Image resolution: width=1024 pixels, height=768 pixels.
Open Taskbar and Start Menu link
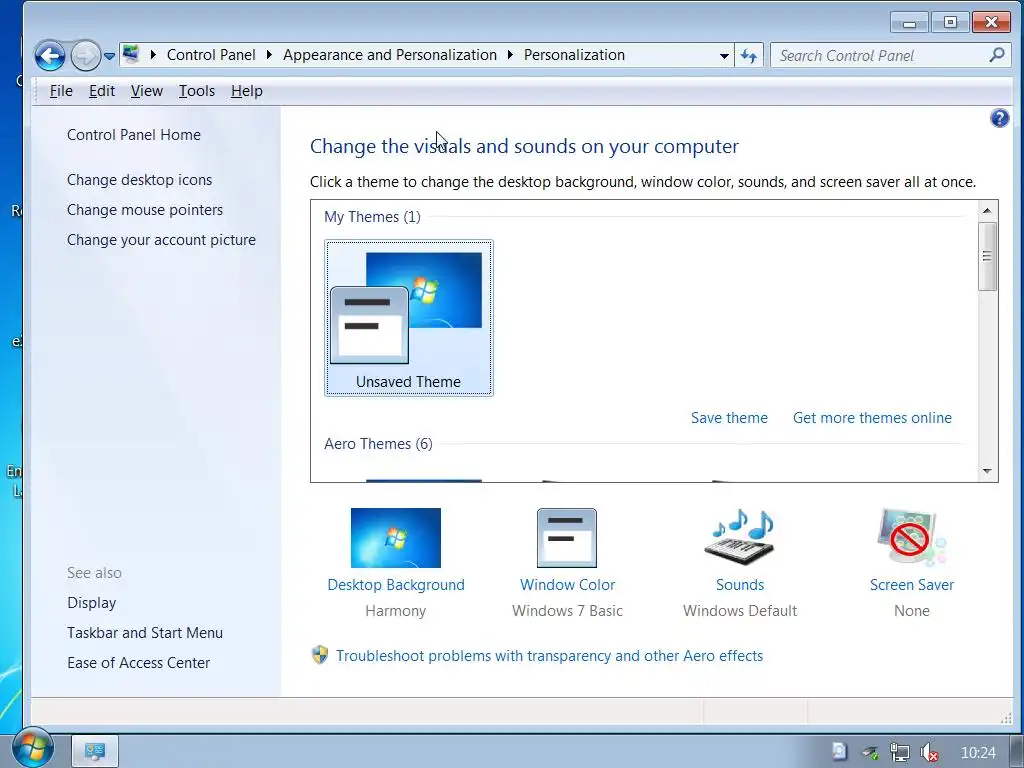145,633
